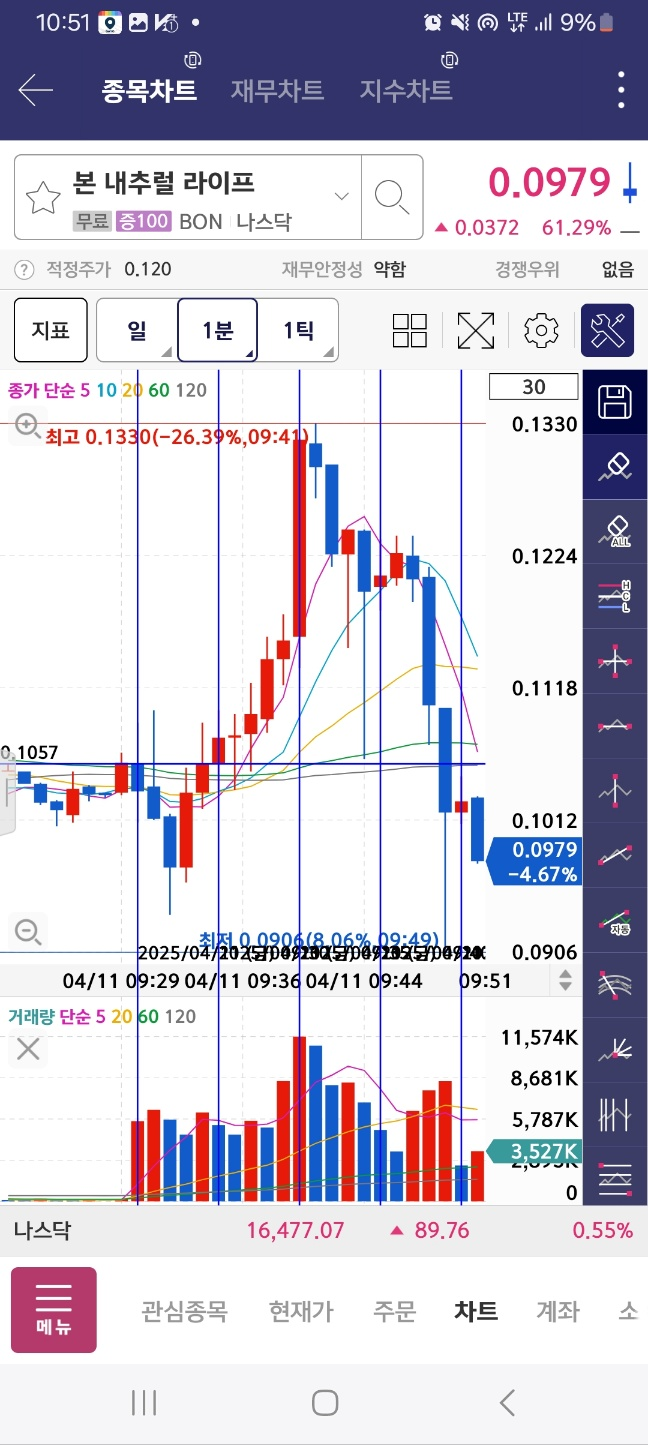Tap the 3,527K volume tag

tap(535, 1153)
